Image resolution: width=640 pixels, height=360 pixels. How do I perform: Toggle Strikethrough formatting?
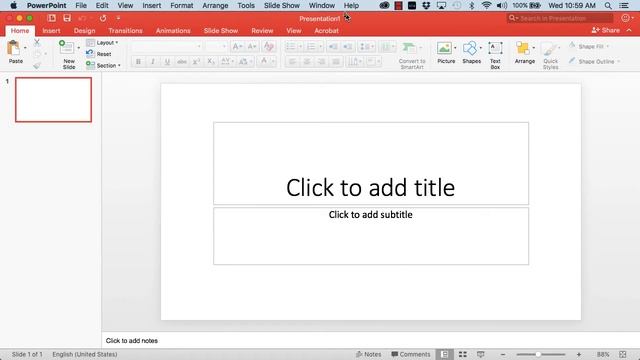pyautogui.click(x=182, y=62)
